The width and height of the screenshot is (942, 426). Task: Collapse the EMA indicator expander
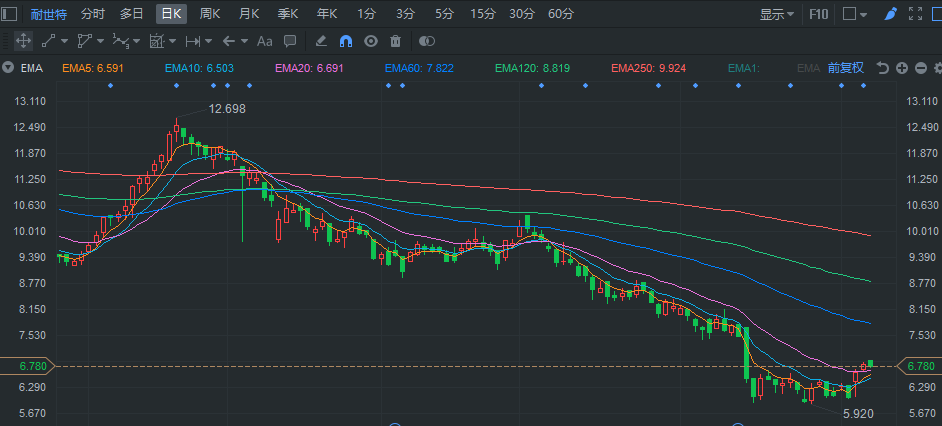click(7, 68)
